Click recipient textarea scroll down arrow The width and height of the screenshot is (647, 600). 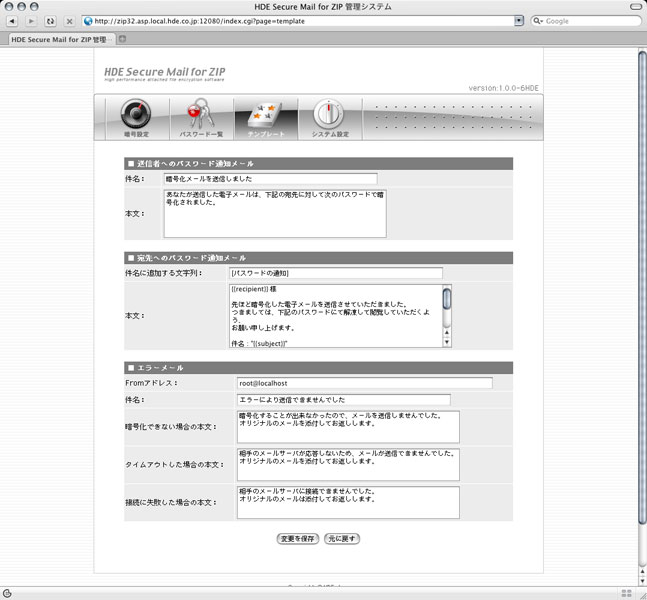[x=447, y=342]
